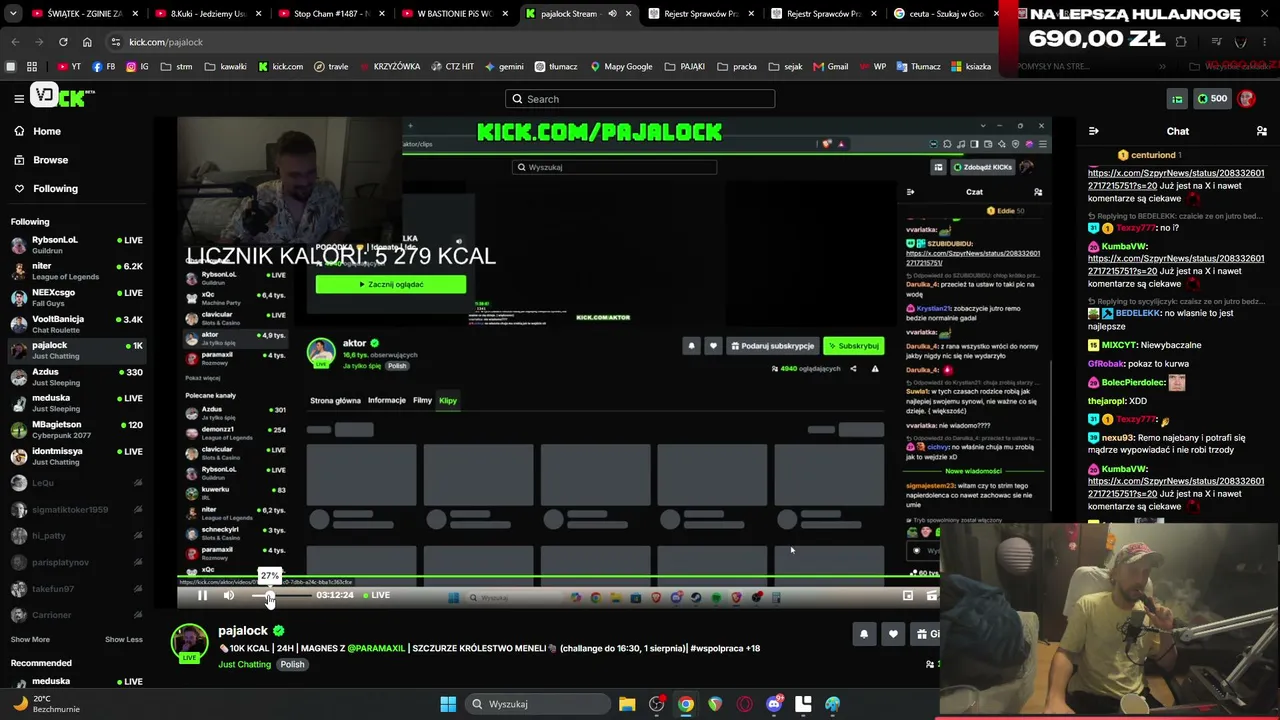Open the chat users list icon

pos(1261,131)
